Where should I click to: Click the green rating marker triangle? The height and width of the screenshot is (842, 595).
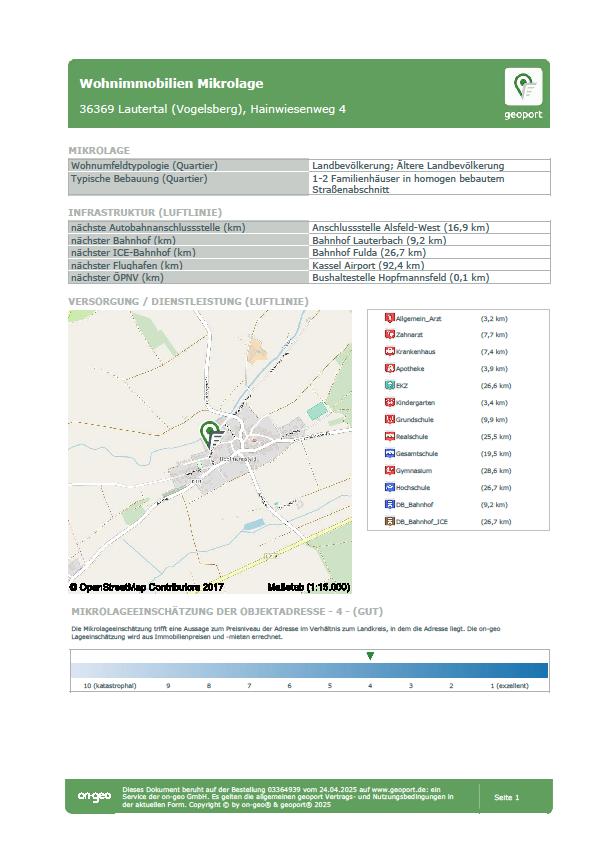[x=370, y=656]
